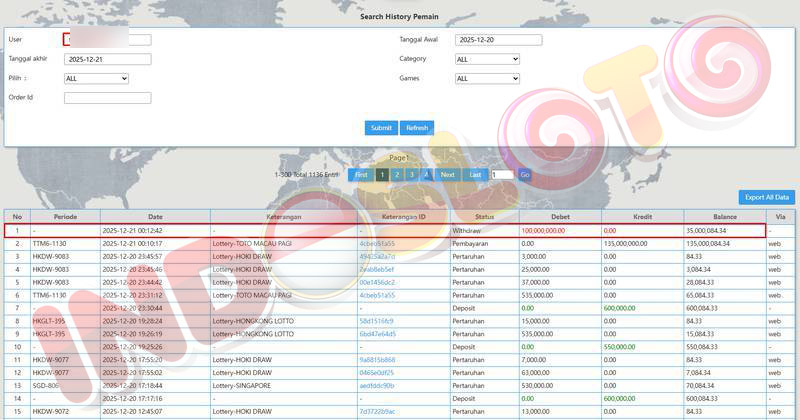Expand the Games dropdown

coord(487,78)
